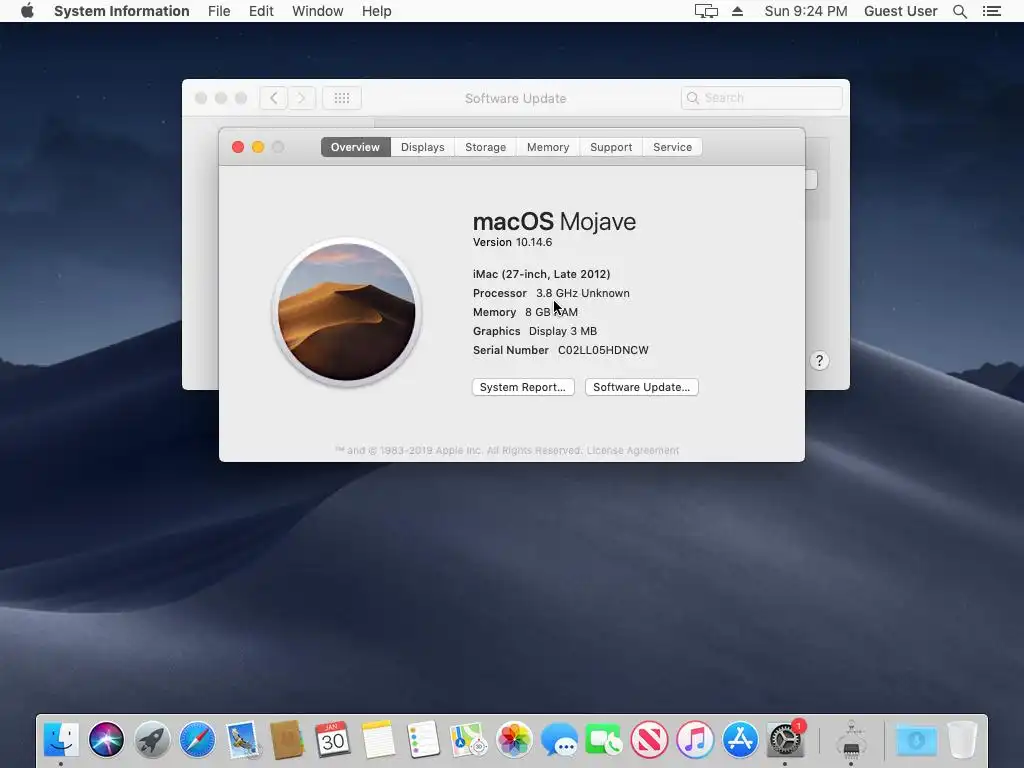Image resolution: width=1024 pixels, height=768 pixels.
Task: Click iMac (27-inch, Late 2012) text
Action: pos(541,274)
